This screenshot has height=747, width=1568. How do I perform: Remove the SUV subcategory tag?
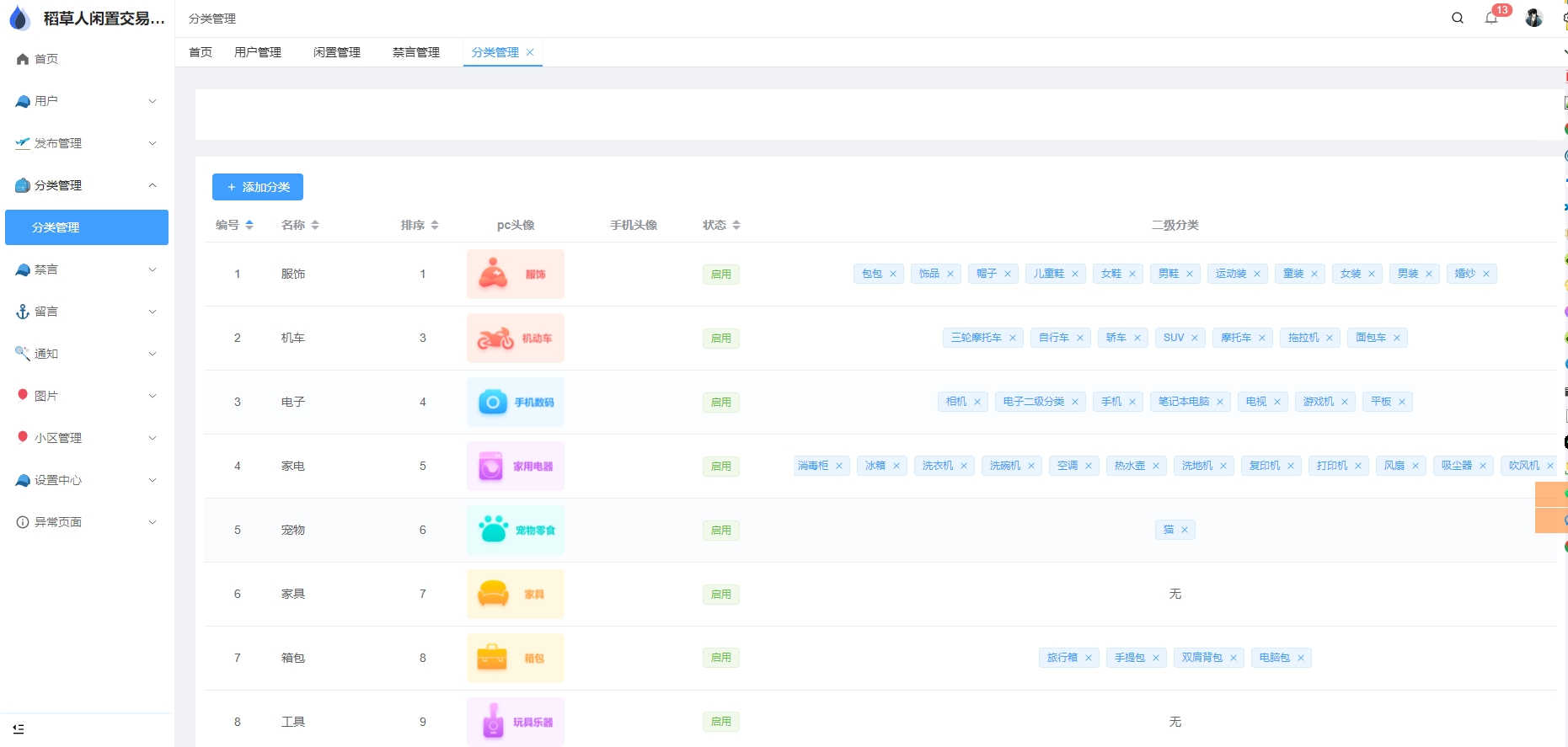tap(1195, 338)
